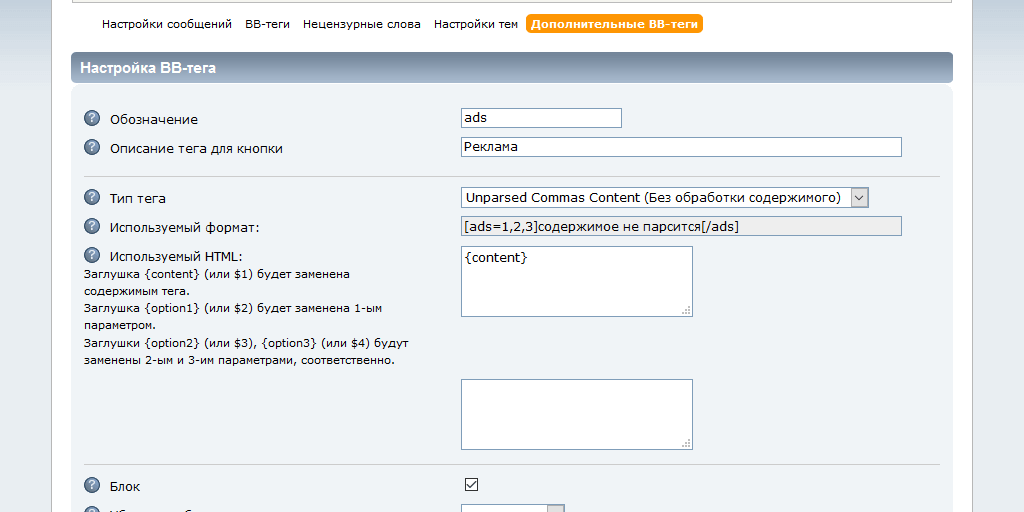Image resolution: width=1024 pixels, height=512 pixels.
Task: Show help for Используемый HTML
Action: 92,256
